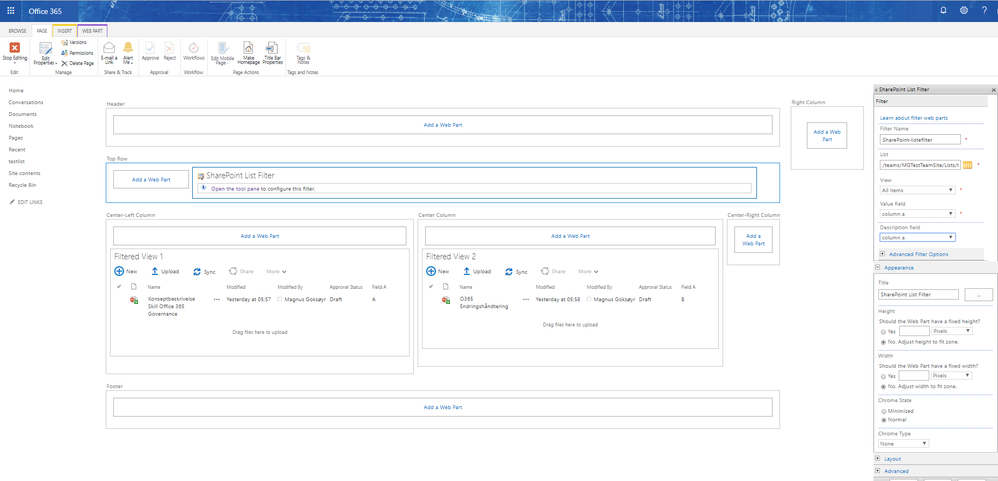Open the Description field dropdown
998x481 pixels.
(917, 237)
